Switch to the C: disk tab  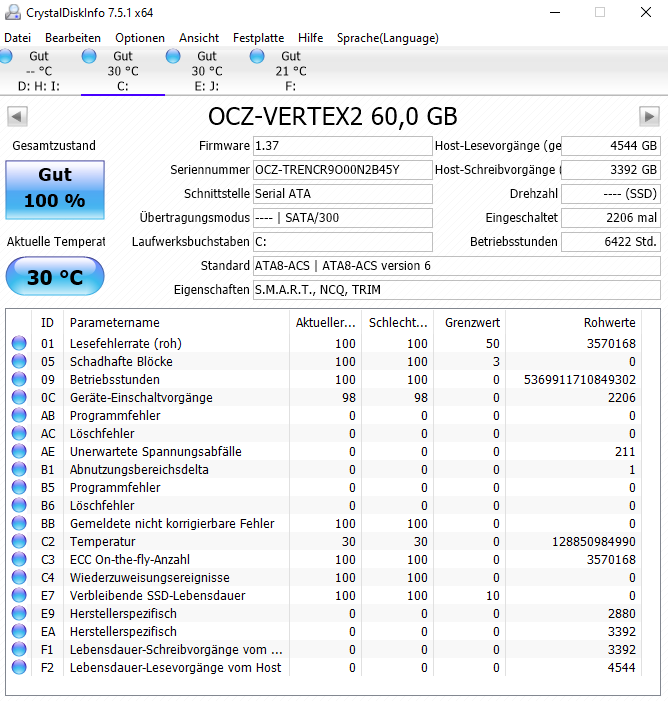tap(123, 71)
